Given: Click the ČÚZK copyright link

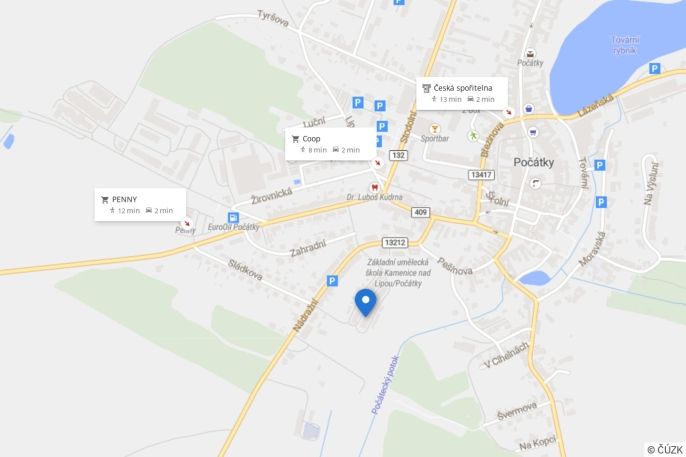Looking at the screenshot, I should click(x=665, y=450).
